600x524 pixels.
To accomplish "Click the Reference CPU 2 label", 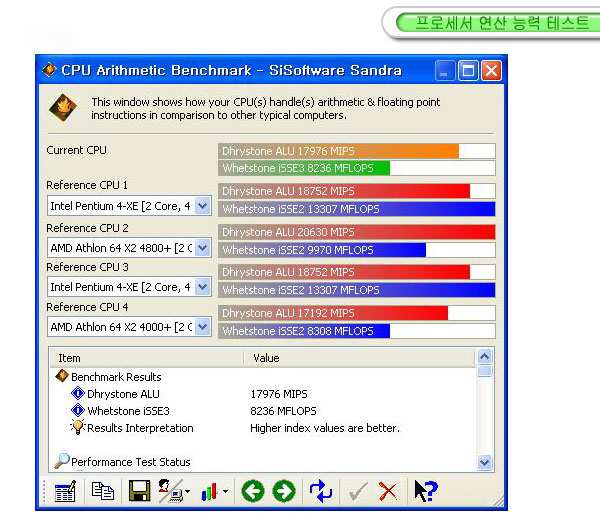I will (87, 228).
